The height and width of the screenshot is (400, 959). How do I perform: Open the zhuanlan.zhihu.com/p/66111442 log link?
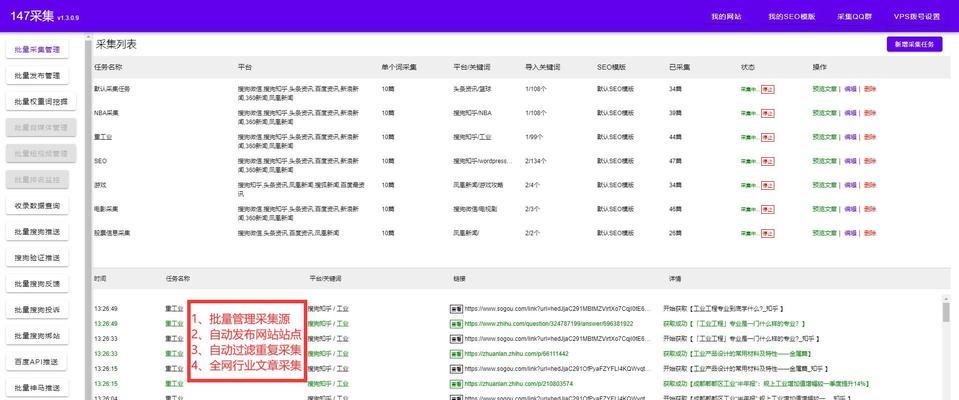pyautogui.click(x=516, y=354)
